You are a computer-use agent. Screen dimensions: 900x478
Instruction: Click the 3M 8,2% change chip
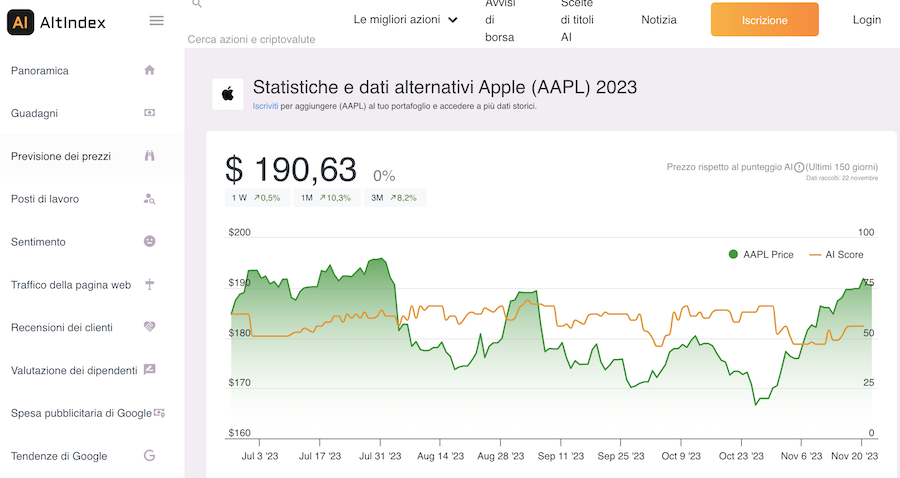395,197
